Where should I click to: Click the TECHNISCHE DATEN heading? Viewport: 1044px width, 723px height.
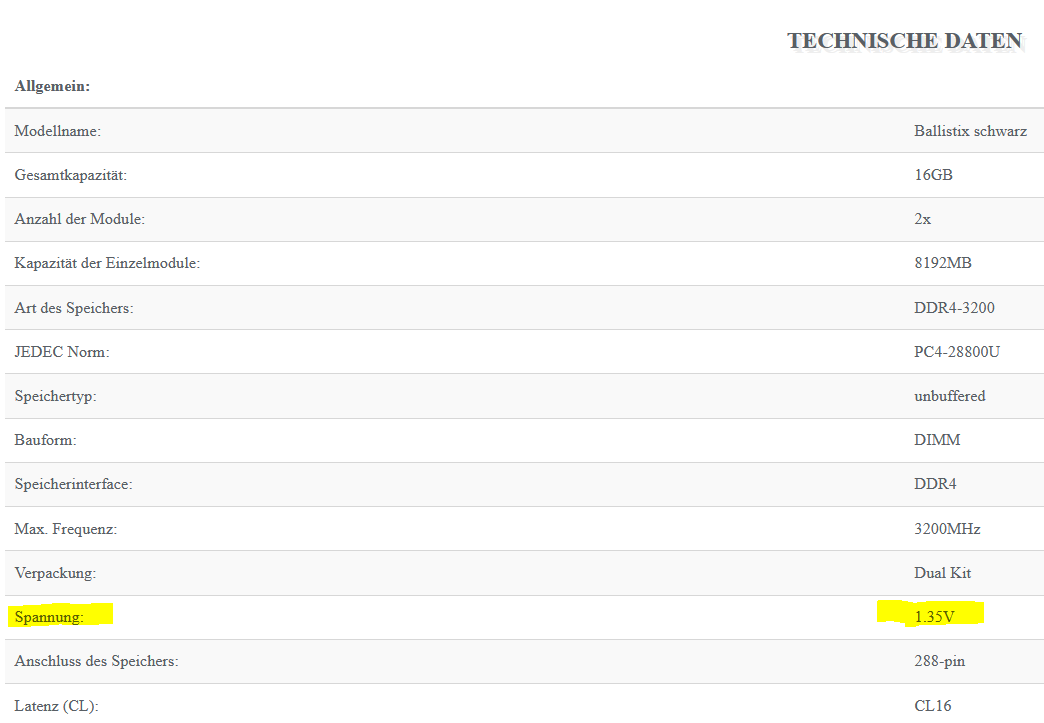click(905, 41)
